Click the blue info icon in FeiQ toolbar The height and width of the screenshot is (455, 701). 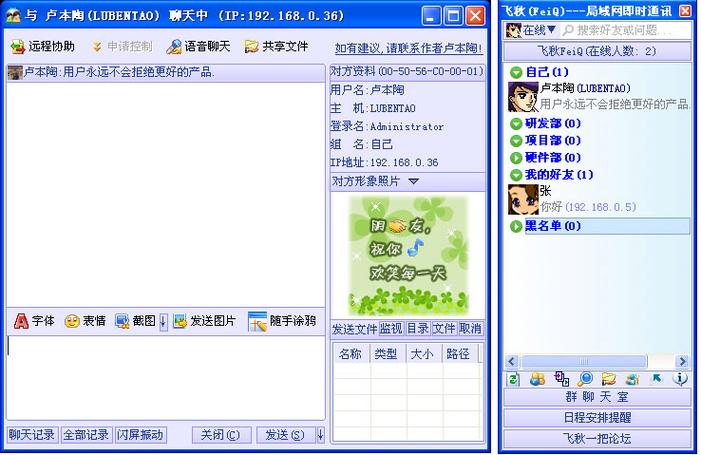click(681, 379)
